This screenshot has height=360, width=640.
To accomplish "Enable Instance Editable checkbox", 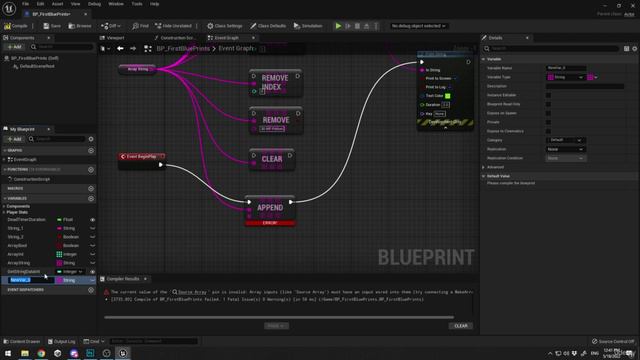I will 548,95.
